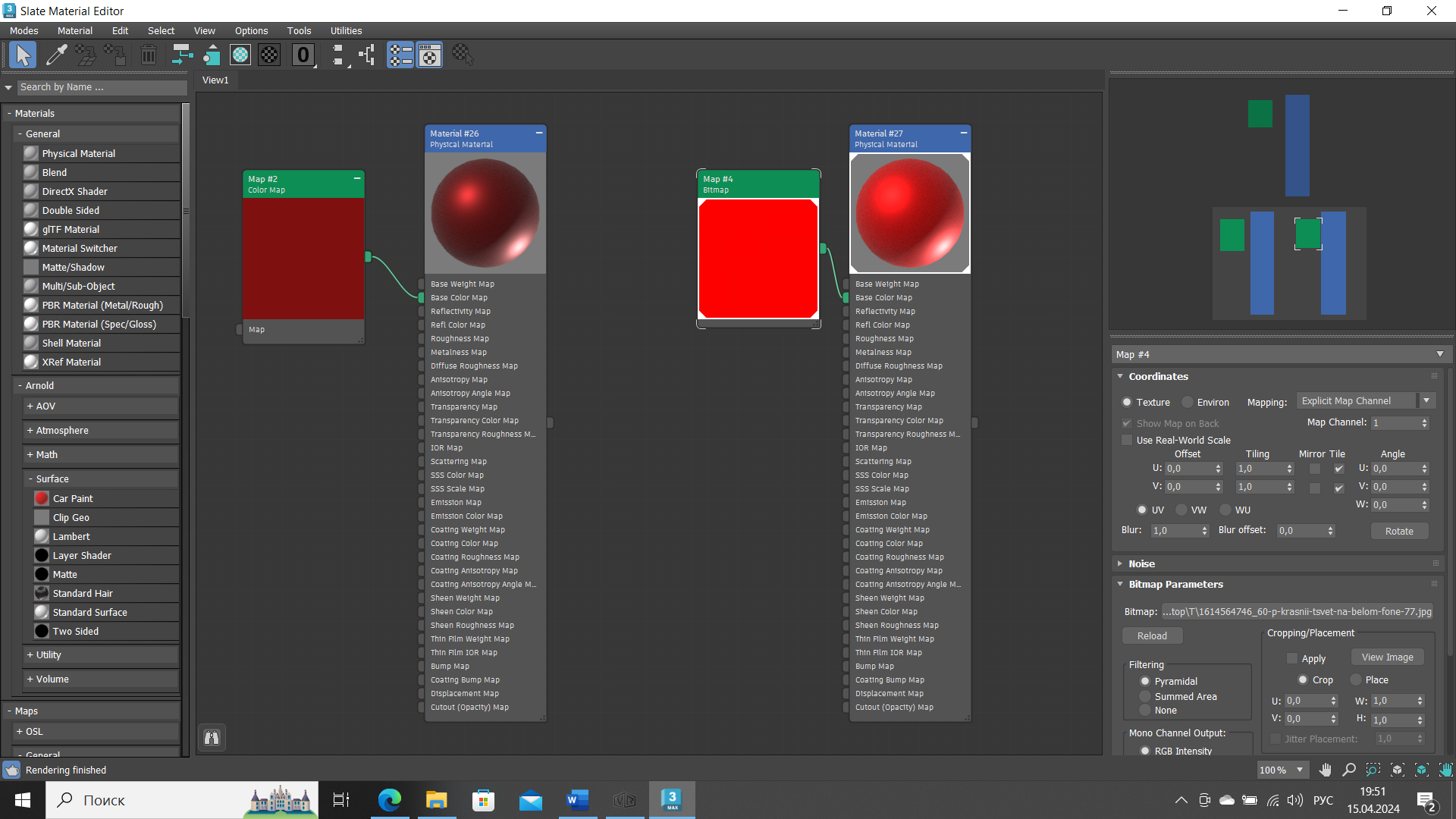The width and height of the screenshot is (1456, 819).
Task: Collapse Material #27 node with minus button
Action: click(964, 133)
